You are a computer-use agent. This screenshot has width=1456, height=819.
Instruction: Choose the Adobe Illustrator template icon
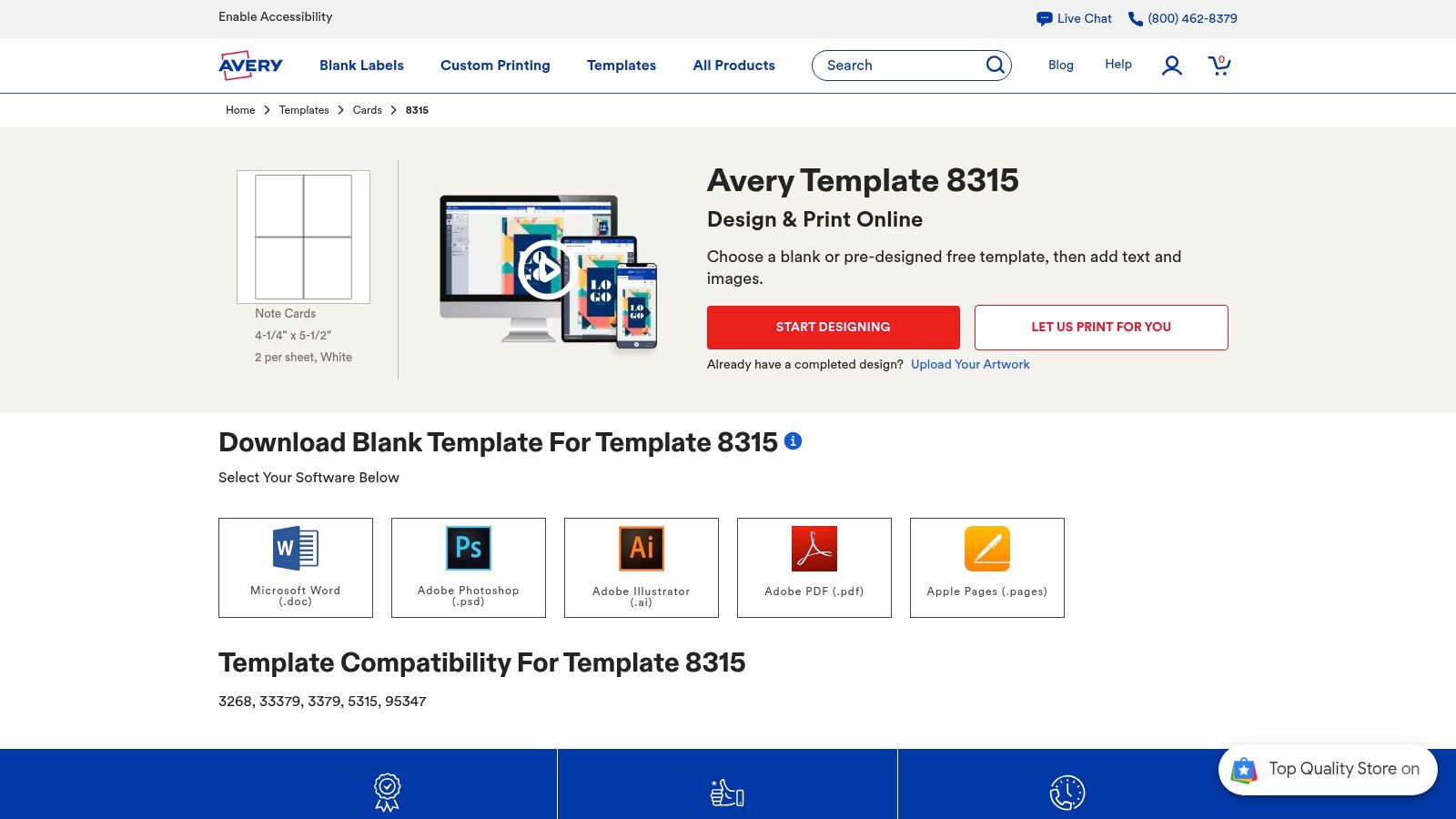point(642,549)
